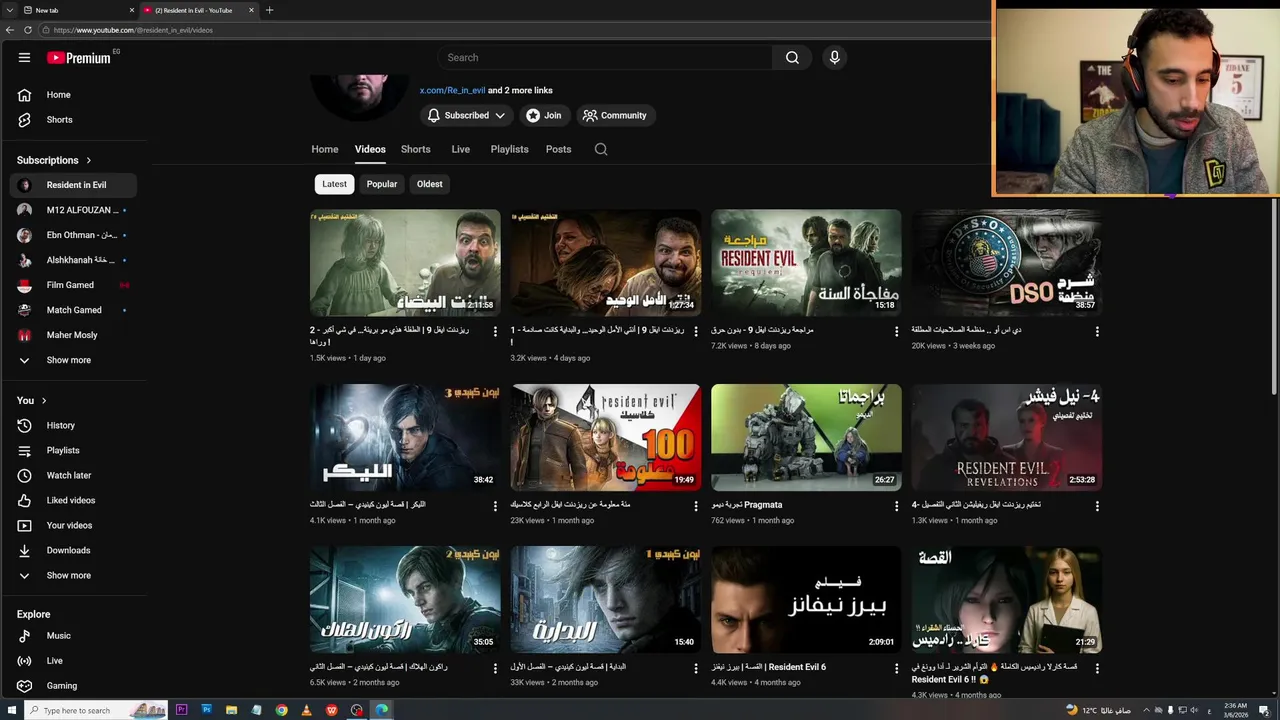Viewport: 1280px width, 720px height.
Task: Open the 100 facts Resident Evil thumbnail
Action: tap(605, 437)
